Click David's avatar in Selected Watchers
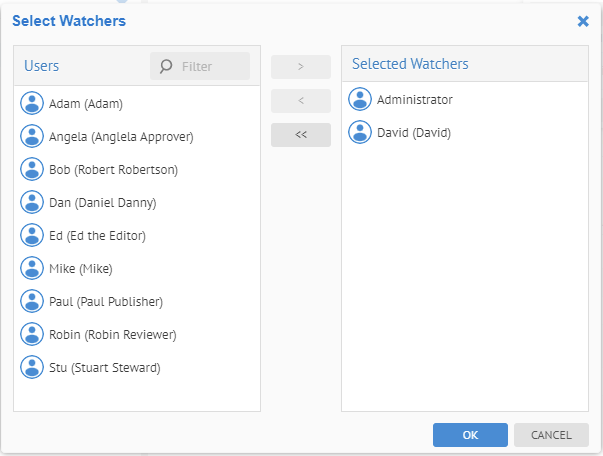The height and width of the screenshot is (456, 603). click(360, 132)
